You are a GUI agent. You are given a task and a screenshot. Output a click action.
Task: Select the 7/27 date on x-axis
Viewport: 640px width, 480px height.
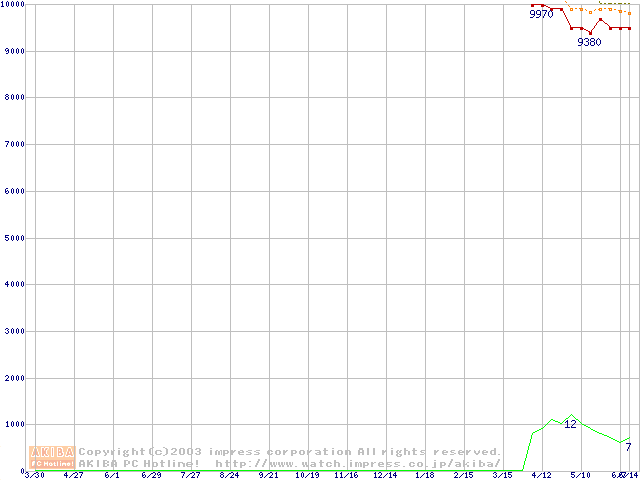pos(190,476)
